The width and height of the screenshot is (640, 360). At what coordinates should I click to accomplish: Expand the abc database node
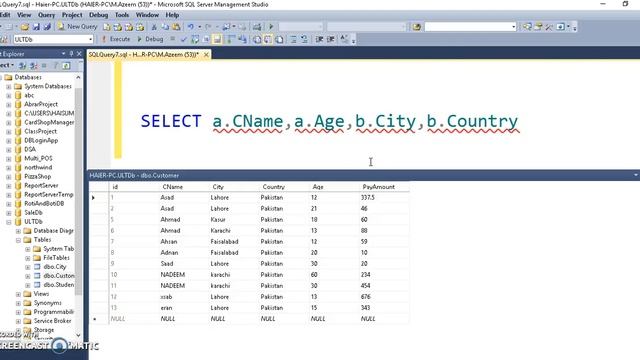(9, 96)
